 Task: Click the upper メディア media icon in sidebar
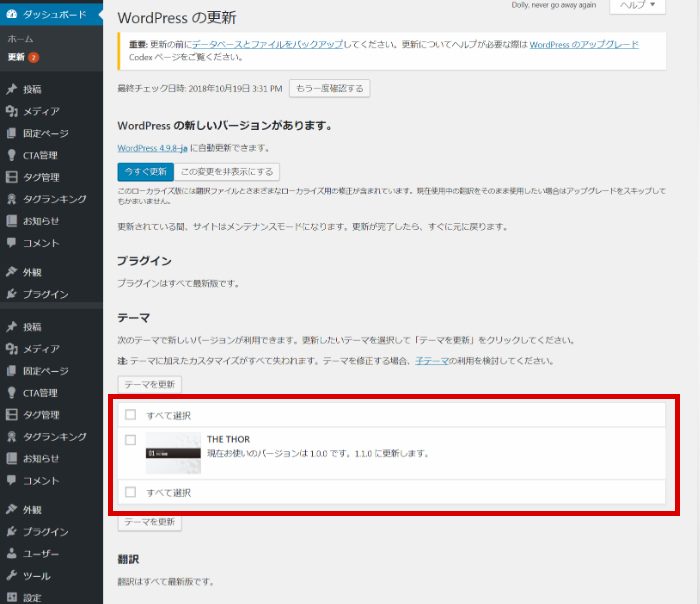[x=11, y=111]
